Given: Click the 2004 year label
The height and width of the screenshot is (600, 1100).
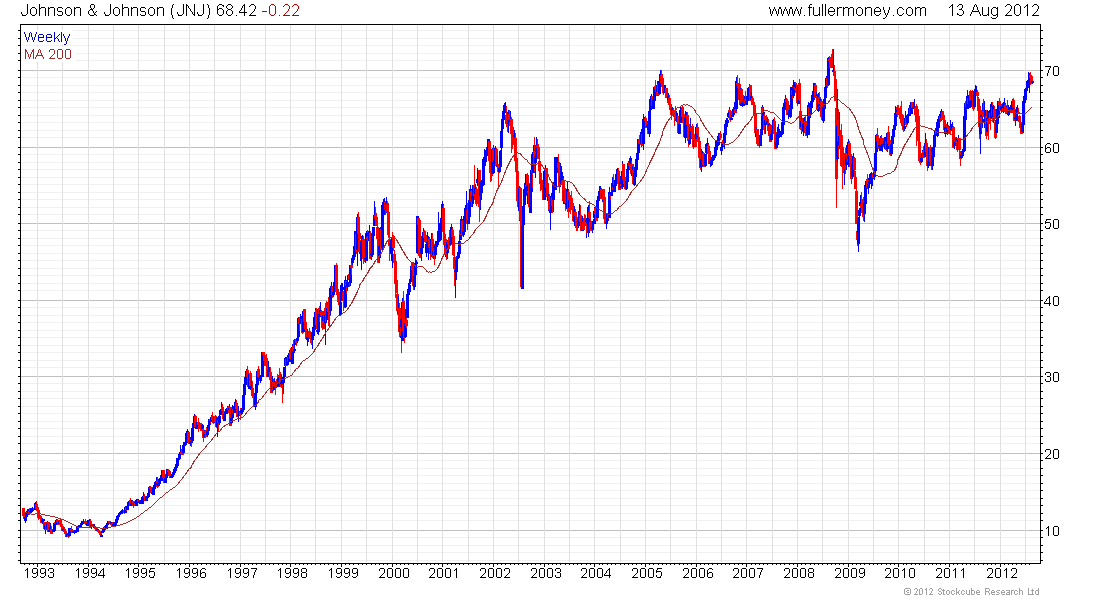Looking at the screenshot, I should tap(596, 573).
